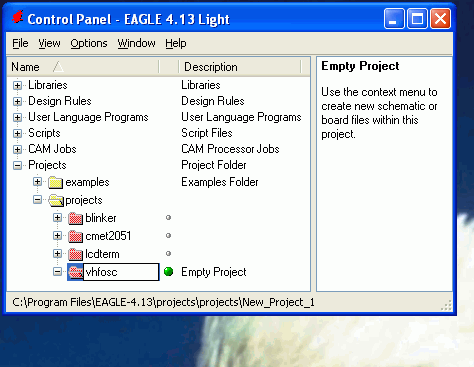Click the examples yellow folder icon
This screenshot has width=474, height=367.
tap(55, 182)
